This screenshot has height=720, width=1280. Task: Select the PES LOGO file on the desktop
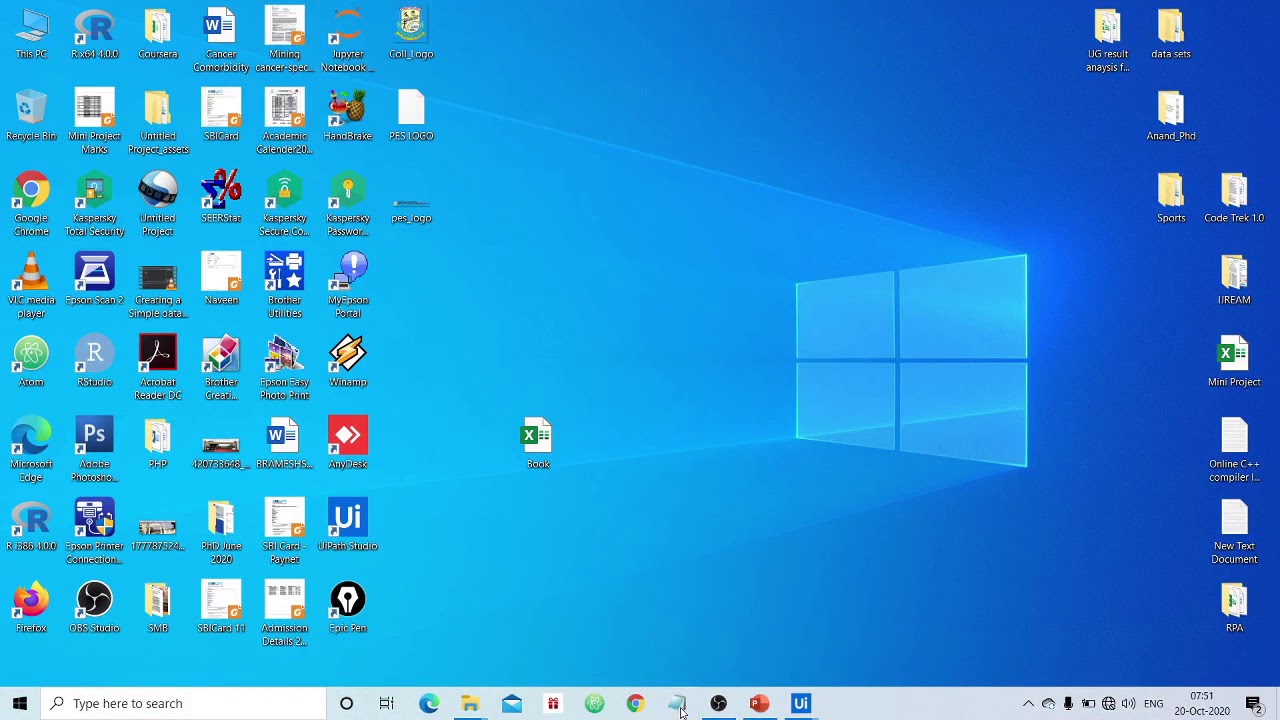coord(411,117)
